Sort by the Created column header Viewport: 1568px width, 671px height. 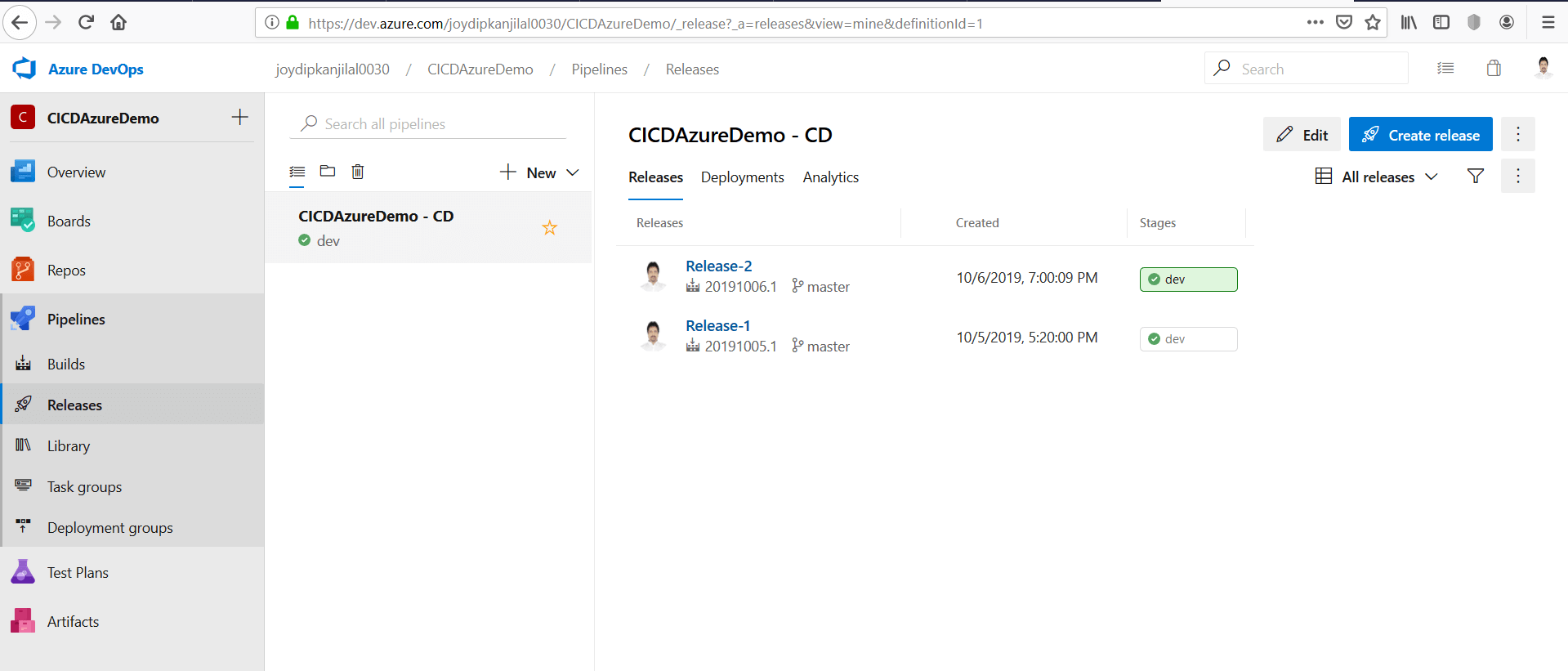pos(977,222)
